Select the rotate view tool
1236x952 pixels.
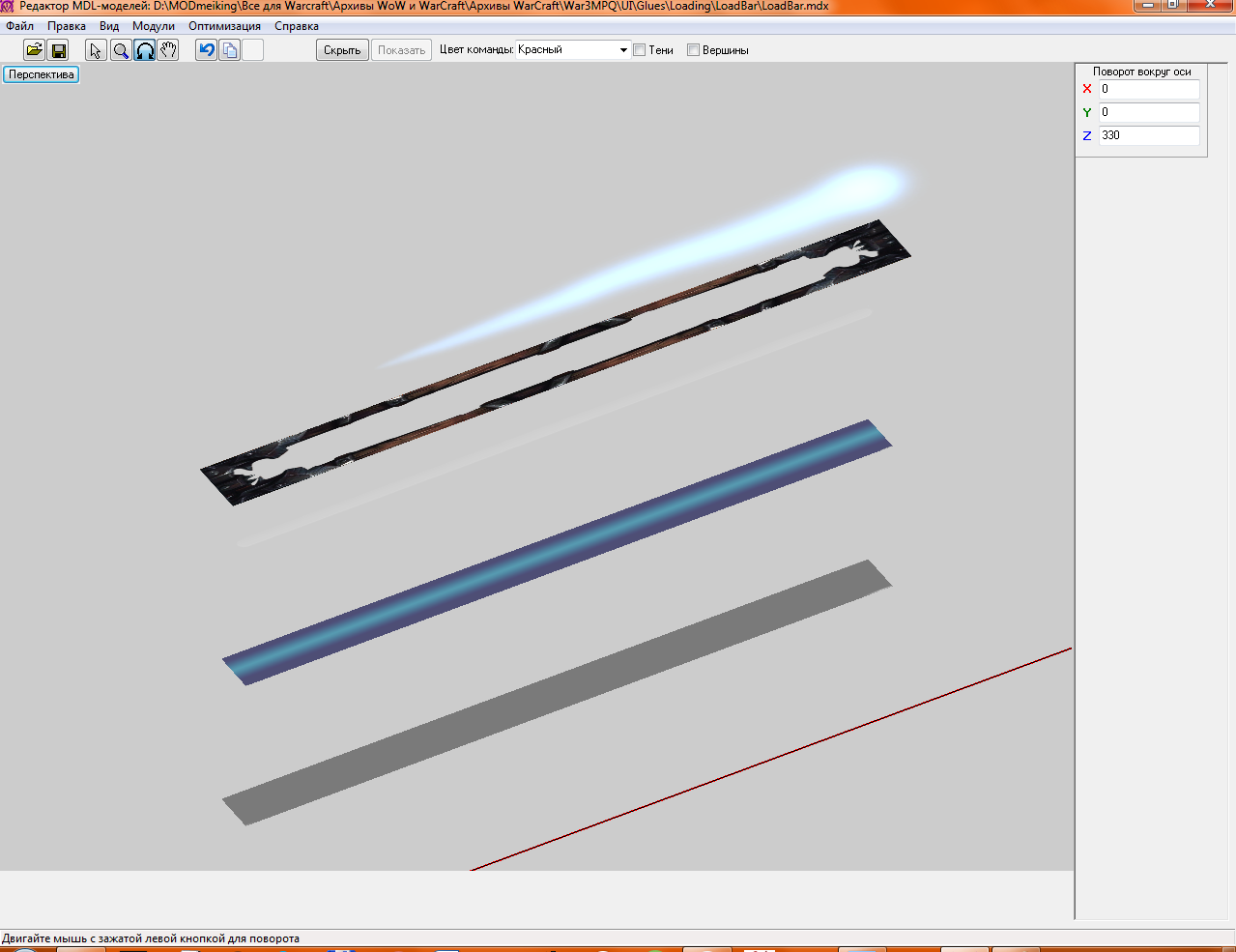pos(144,50)
